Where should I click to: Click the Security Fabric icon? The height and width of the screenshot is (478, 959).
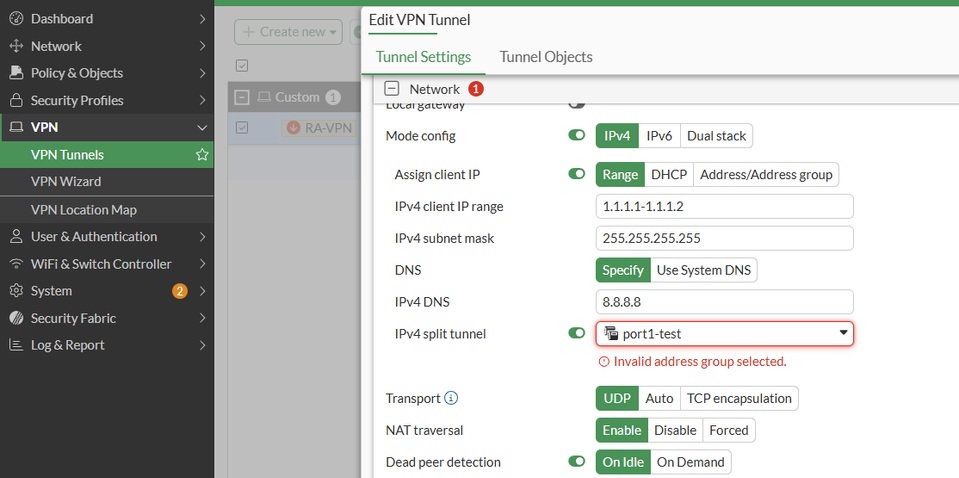click(x=15, y=318)
